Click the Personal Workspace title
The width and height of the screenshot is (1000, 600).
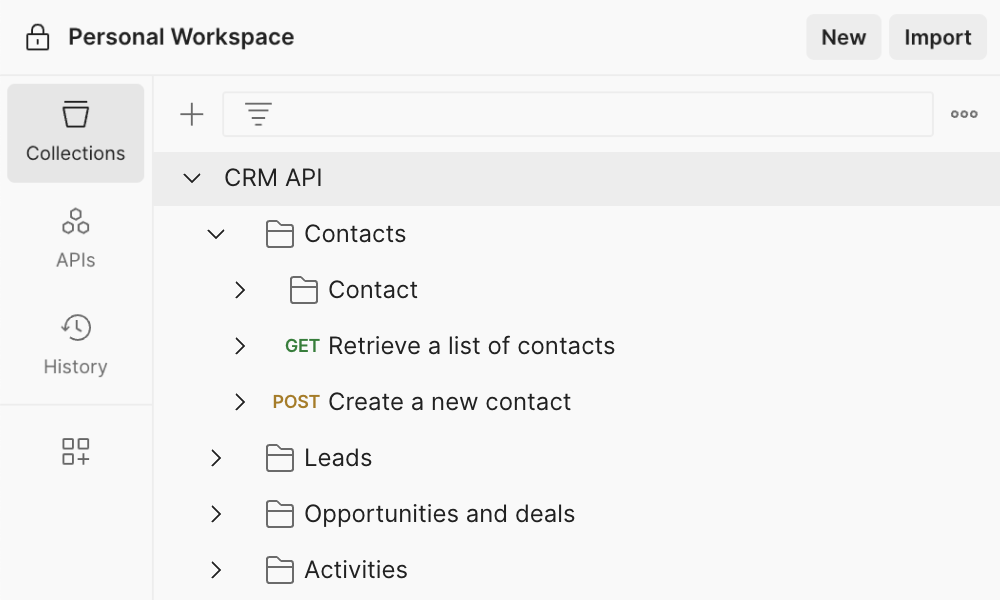181,38
